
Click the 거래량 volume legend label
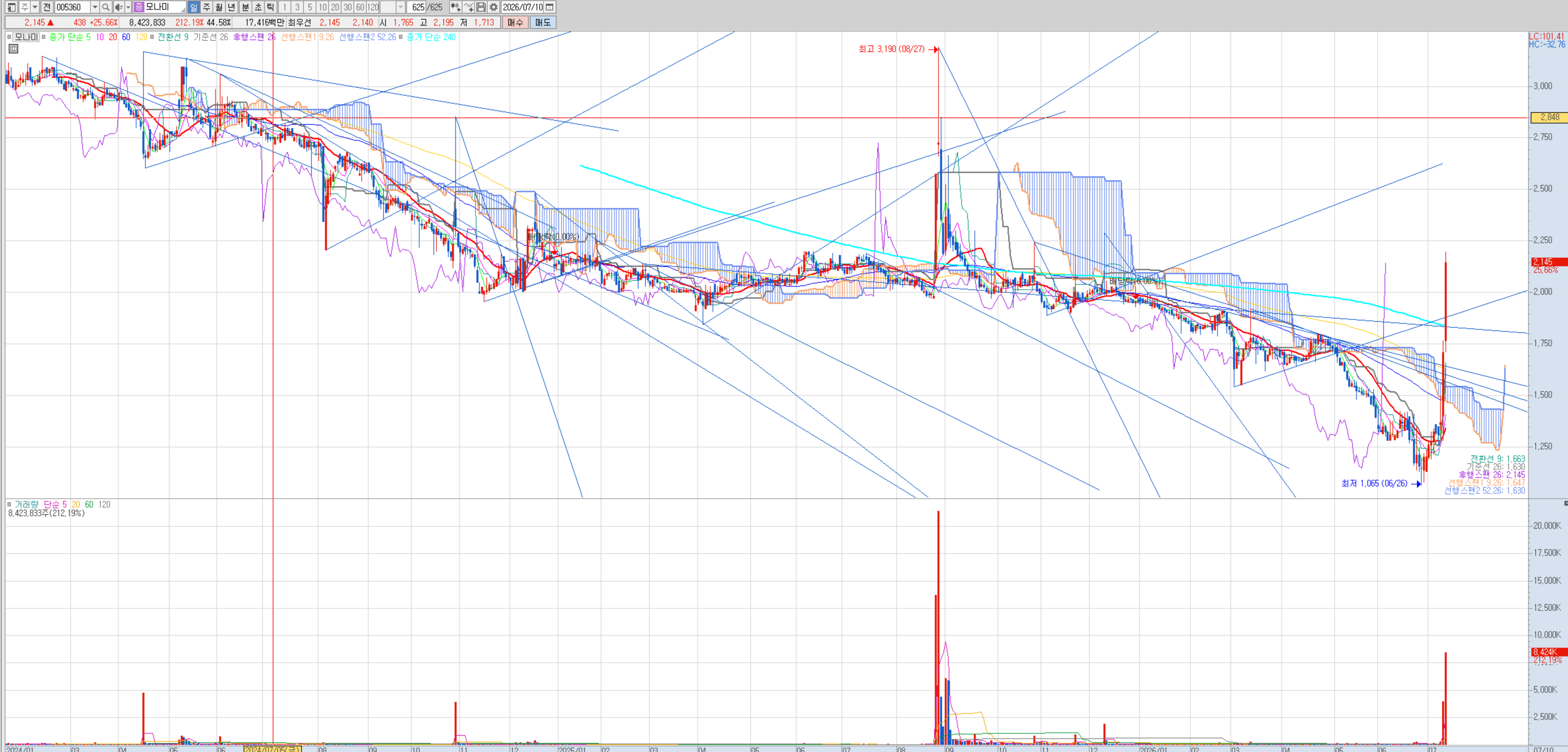(26, 504)
